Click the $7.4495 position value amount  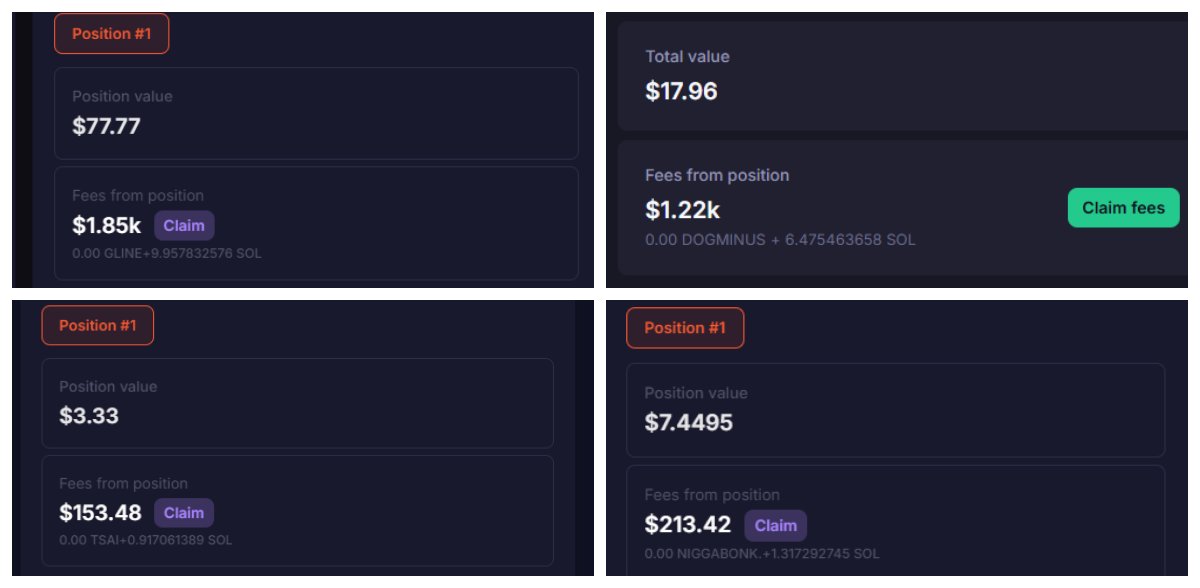[688, 422]
